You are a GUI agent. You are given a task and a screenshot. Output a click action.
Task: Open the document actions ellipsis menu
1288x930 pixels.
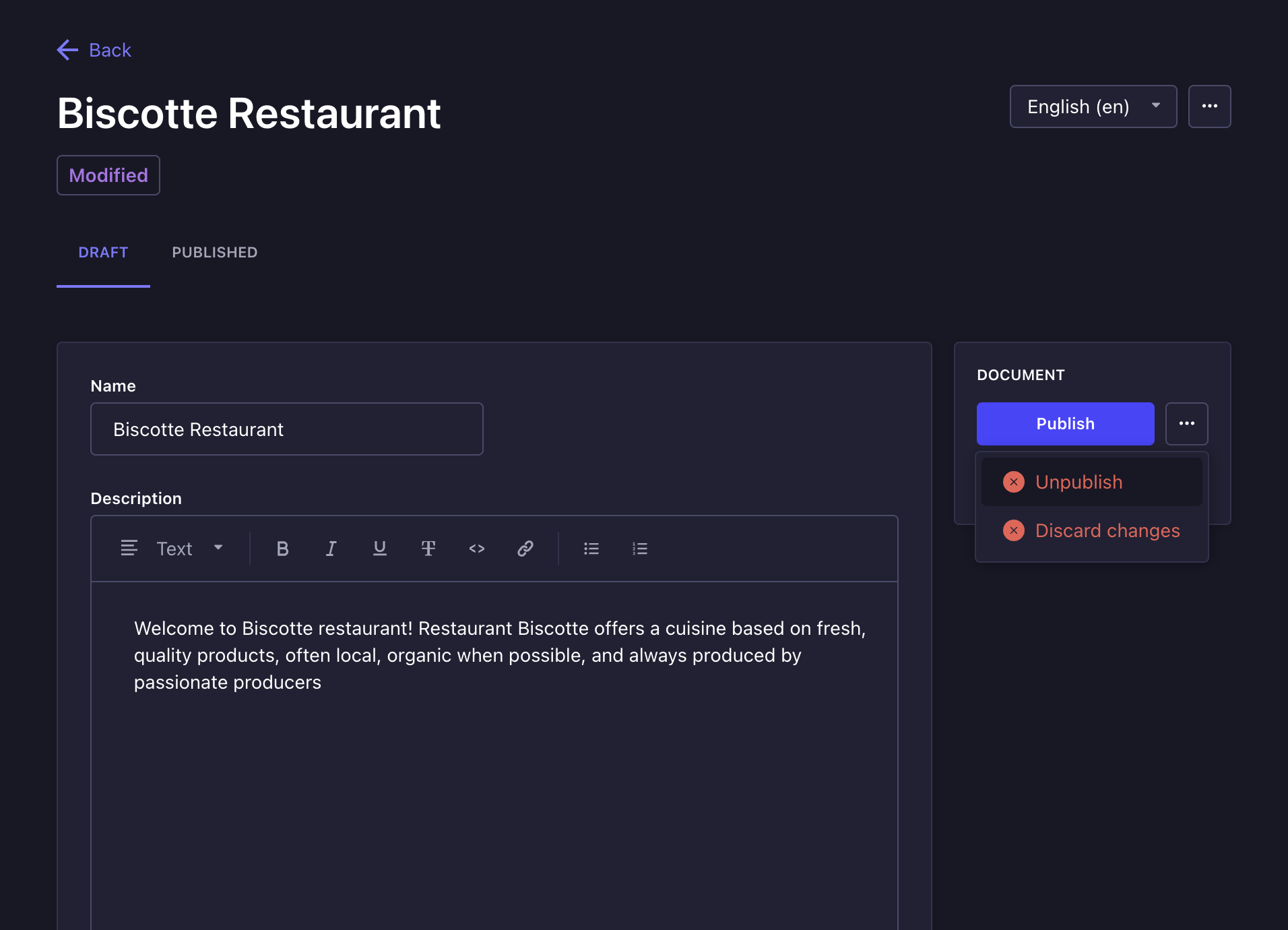(x=1186, y=424)
